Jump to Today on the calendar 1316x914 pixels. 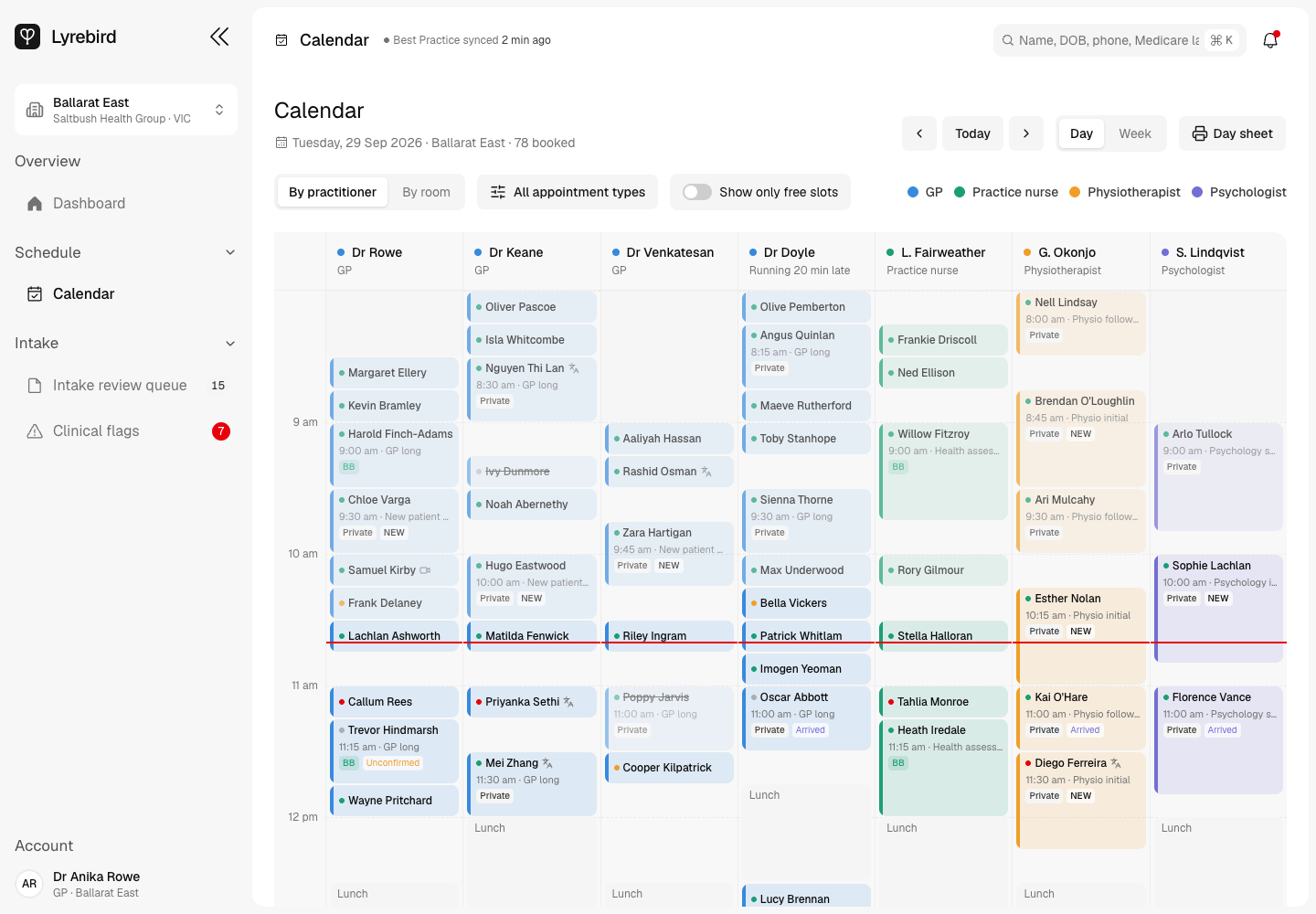click(x=972, y=133)
